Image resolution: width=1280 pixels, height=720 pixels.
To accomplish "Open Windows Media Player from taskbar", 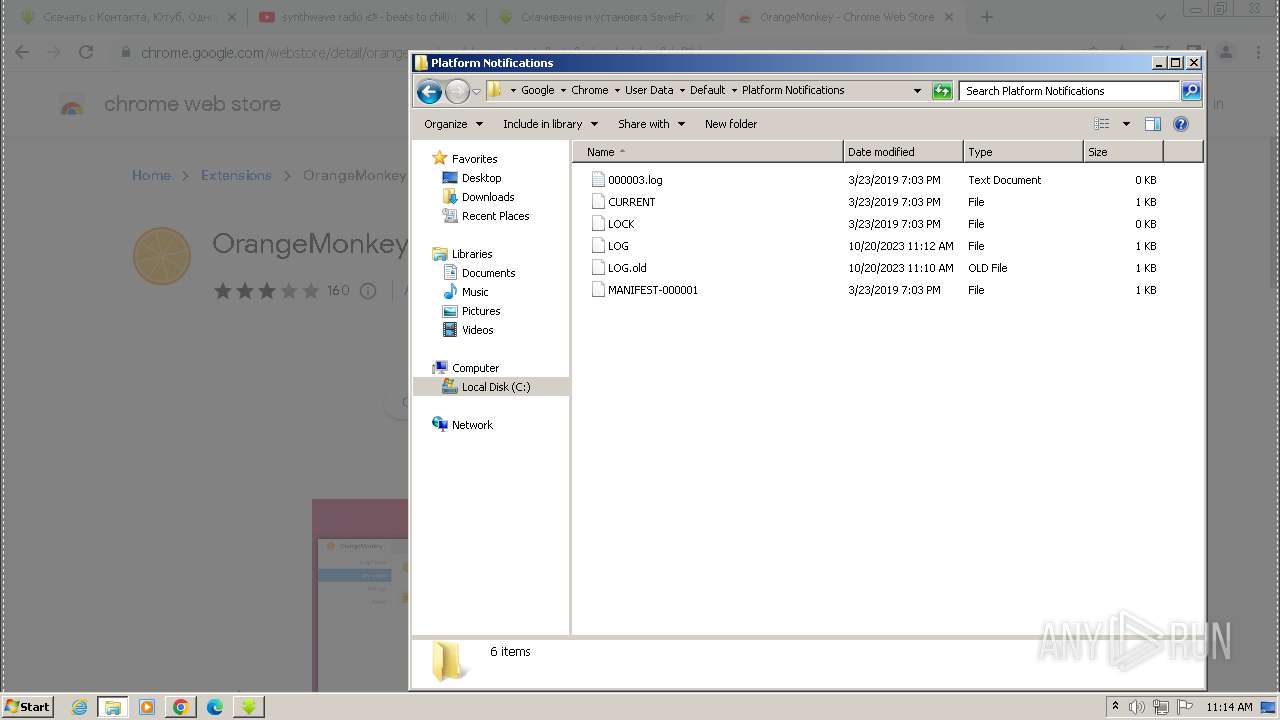I will pos(147,707).
